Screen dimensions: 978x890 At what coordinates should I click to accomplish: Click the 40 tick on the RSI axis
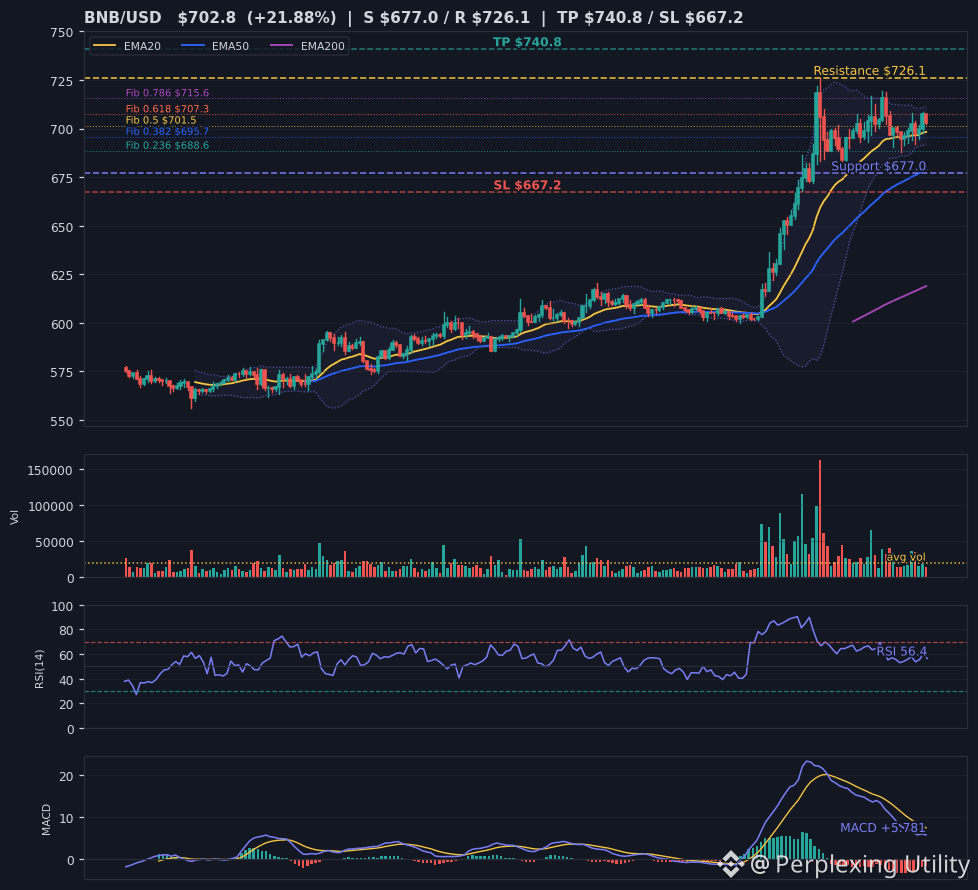[x=66, y=680]
